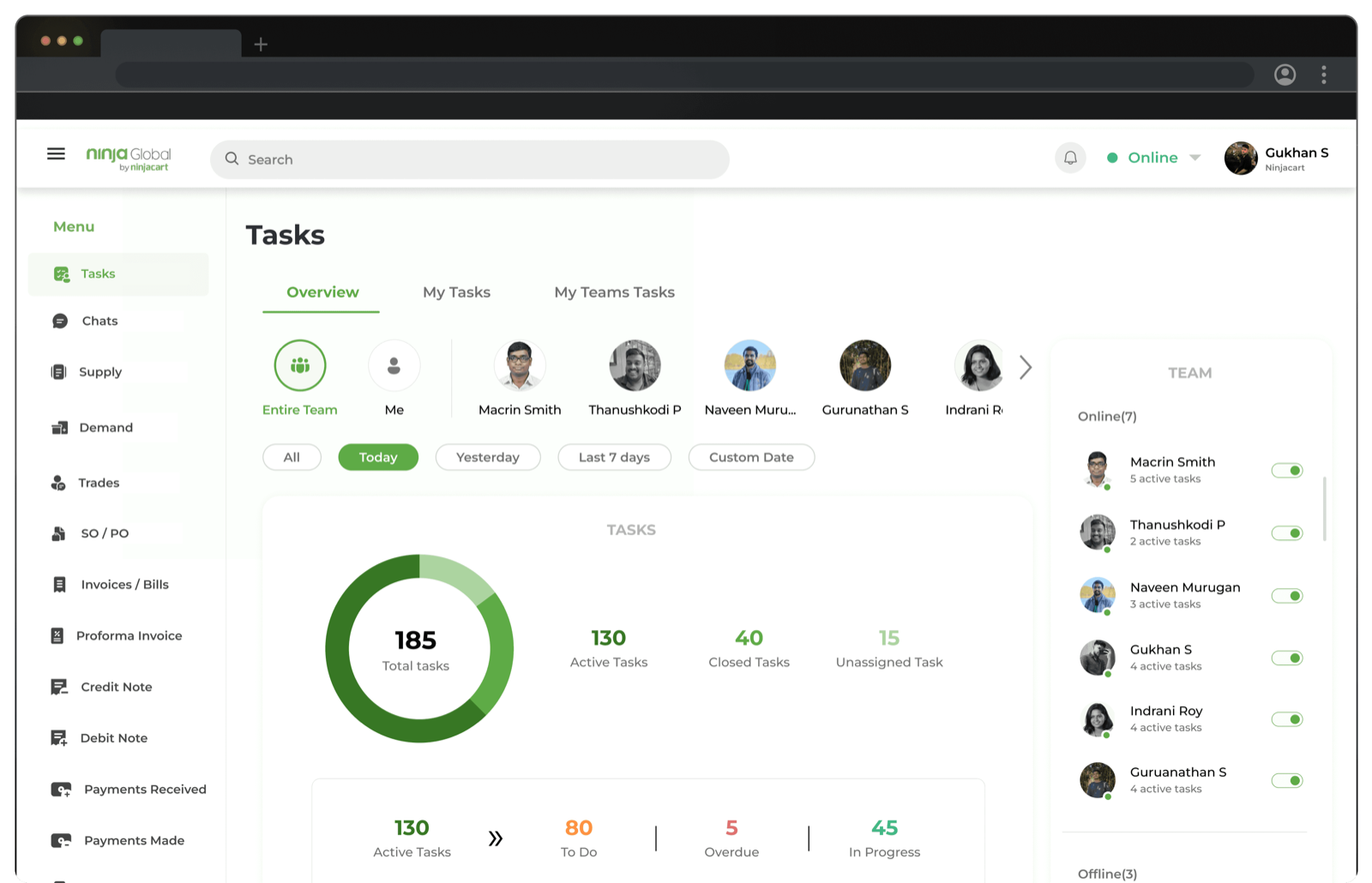Click the SO / PO icon
1372x883 pixels.
[58, 533]
